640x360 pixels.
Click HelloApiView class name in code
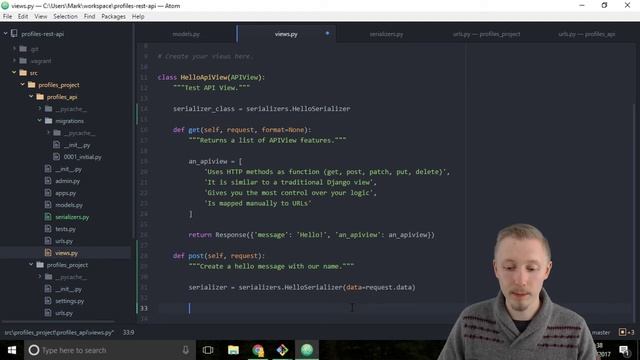click(x=203, y=77)
